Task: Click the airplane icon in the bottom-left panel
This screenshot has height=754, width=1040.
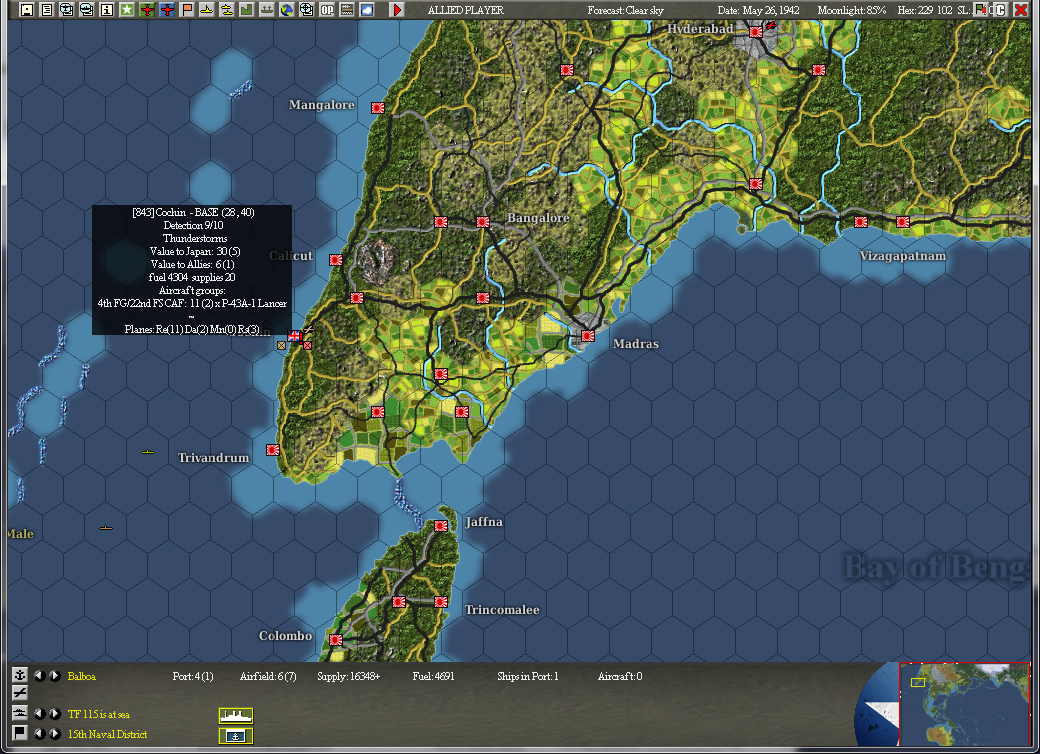Action: 20,693
